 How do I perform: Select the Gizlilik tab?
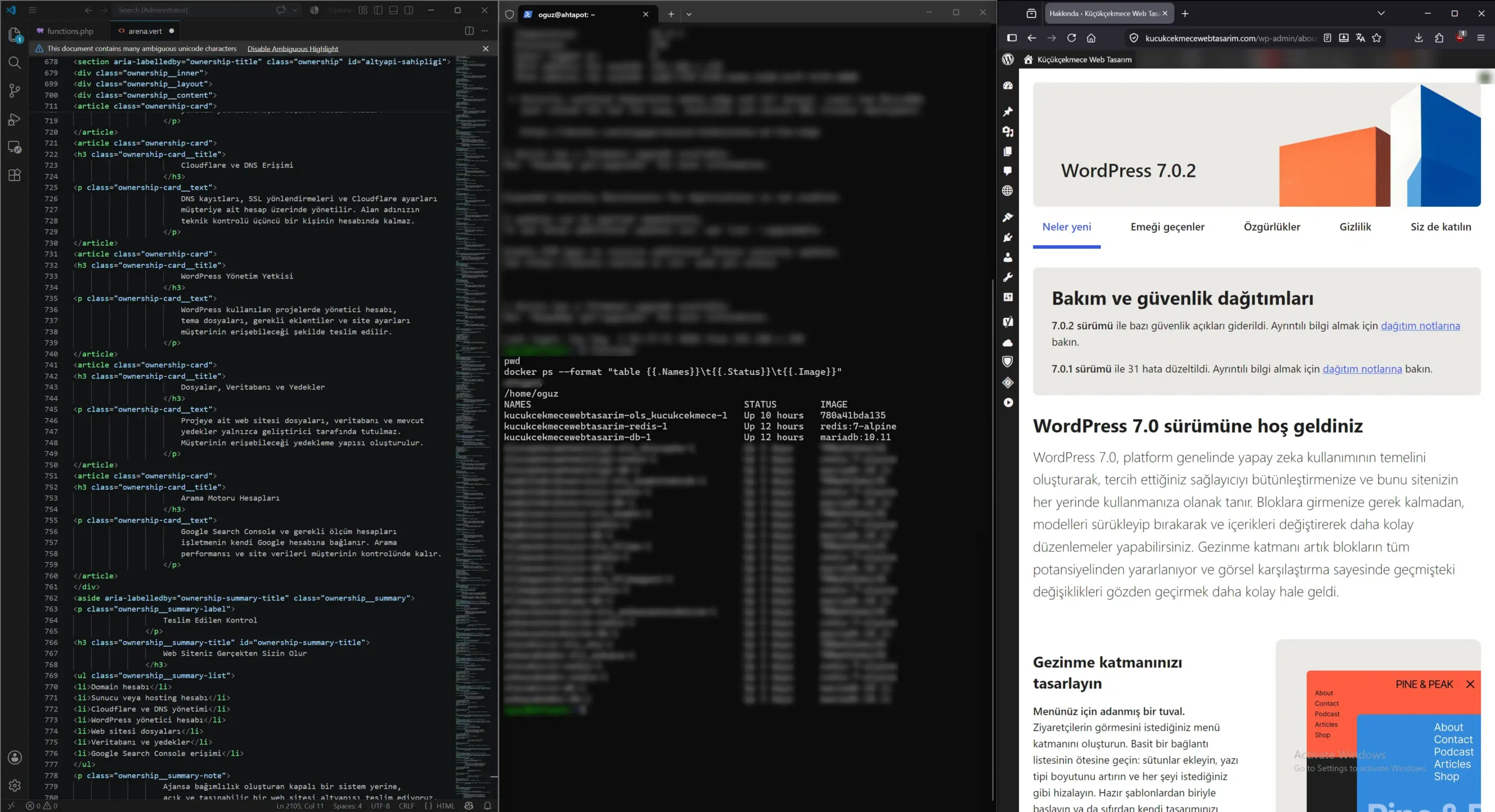point(1355,227)
